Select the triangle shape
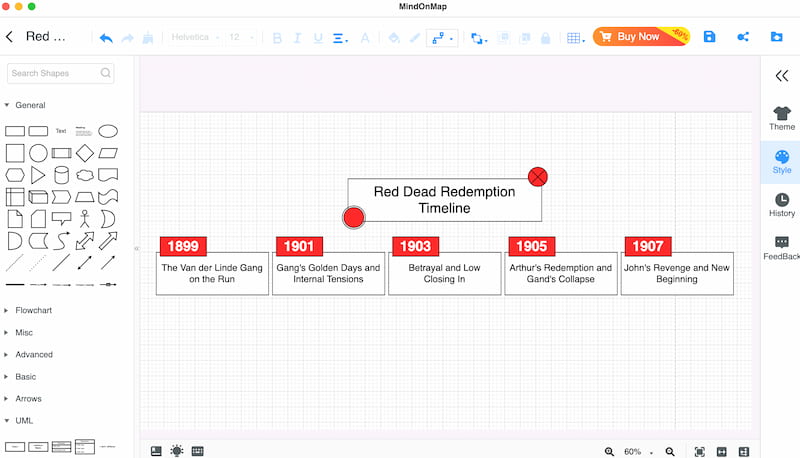The width and height of the screenshot is (800, 458). pos(38,175)
